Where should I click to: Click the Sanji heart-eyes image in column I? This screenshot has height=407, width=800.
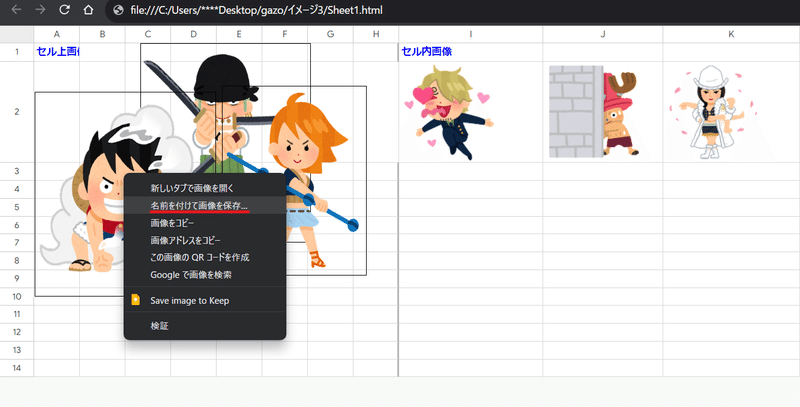(451, 112)
